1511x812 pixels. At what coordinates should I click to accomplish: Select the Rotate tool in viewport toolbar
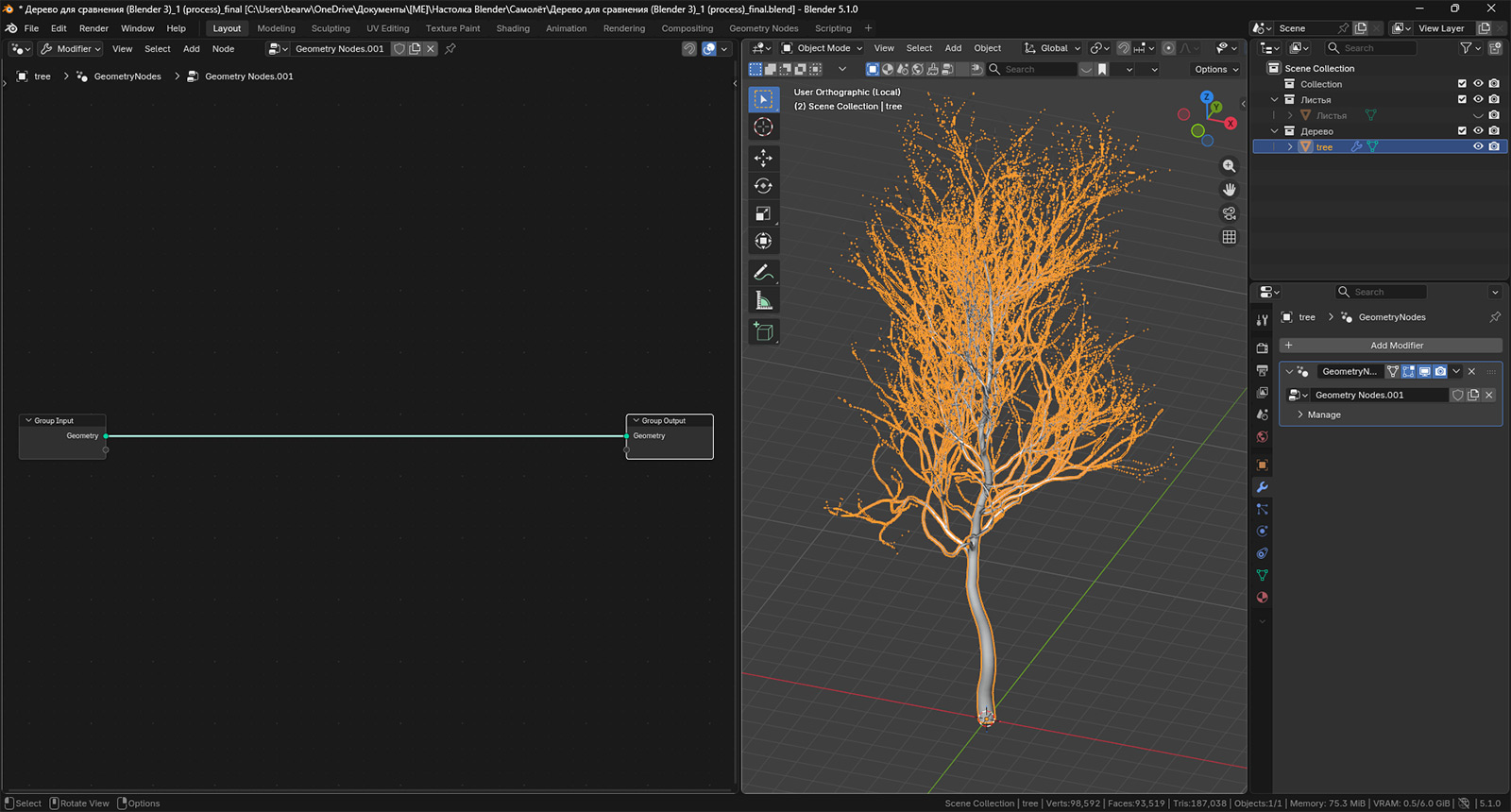tap(763, 186)
